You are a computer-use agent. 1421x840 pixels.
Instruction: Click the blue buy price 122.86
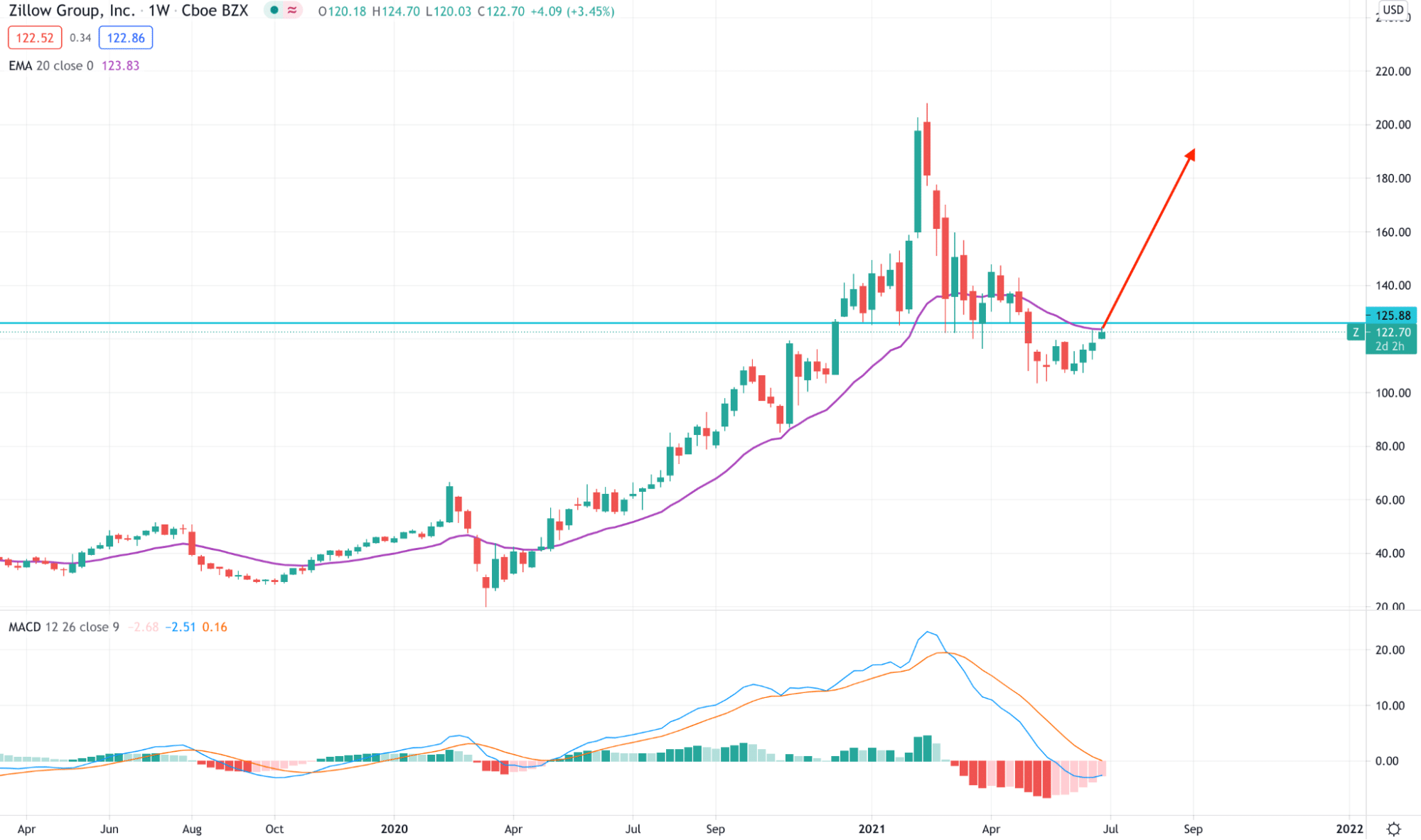(x=126, y=38)
